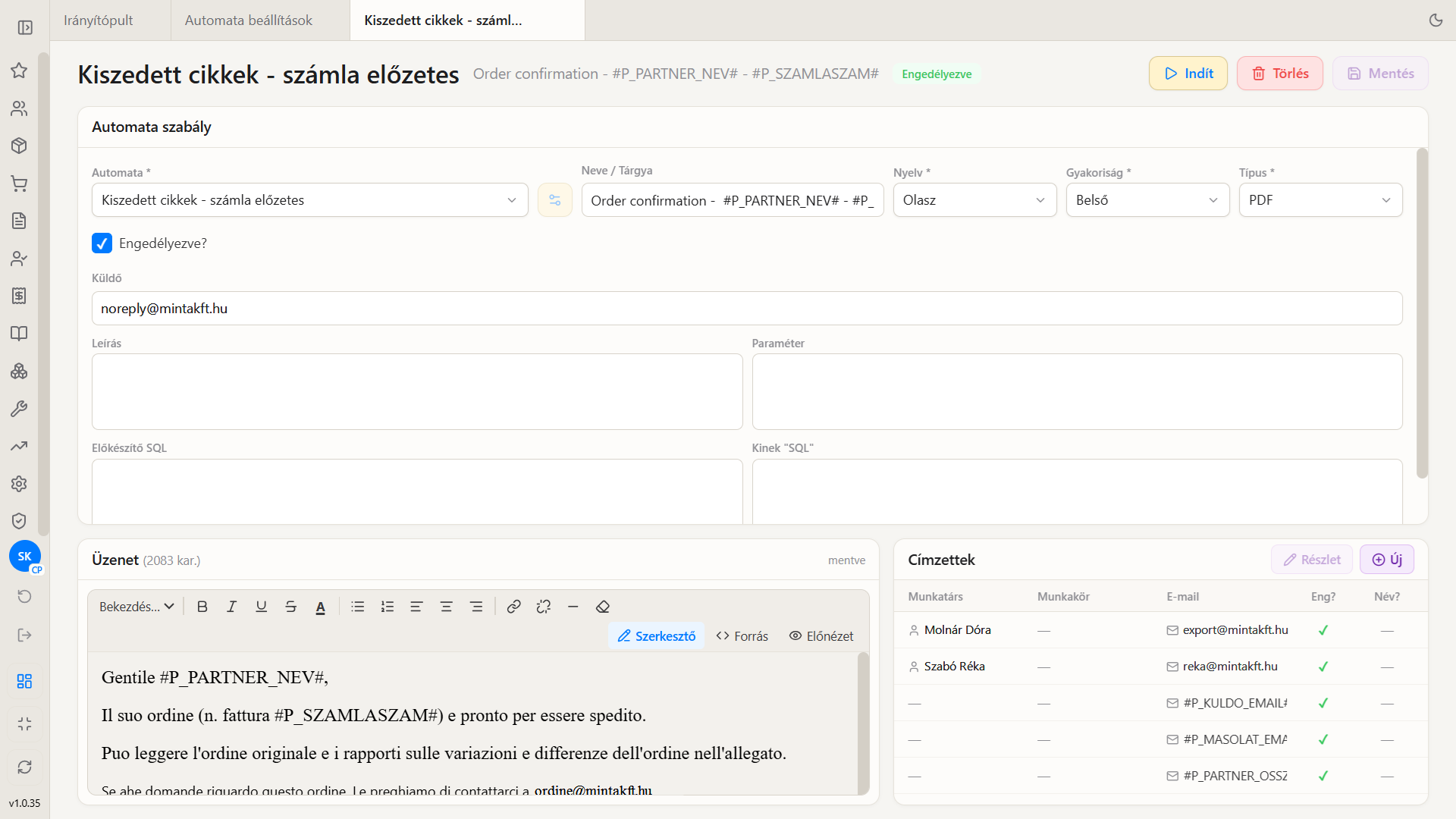Viewport: 1456px width, 819px height.
Task: Insert a numbered list
Action: tap(388, 607)
